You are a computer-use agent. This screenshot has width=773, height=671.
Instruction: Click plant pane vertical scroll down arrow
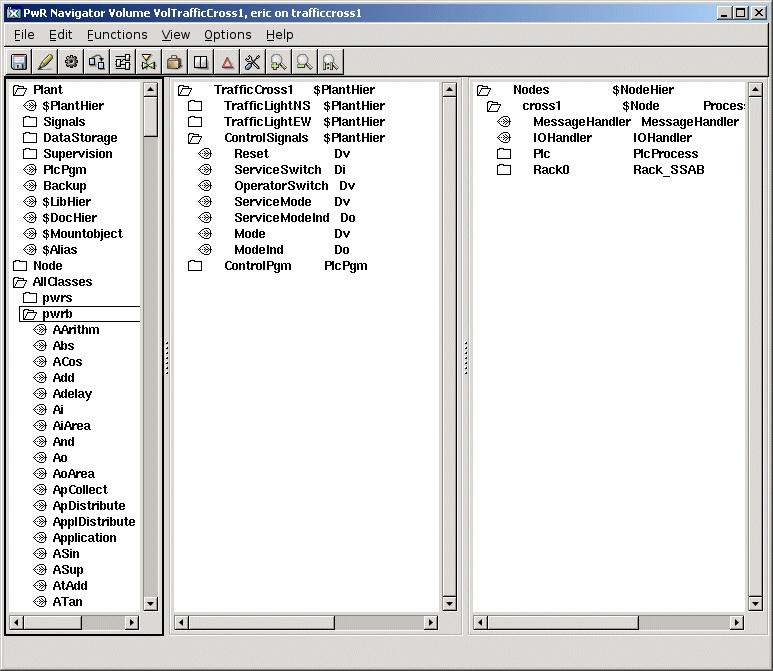coord(449,603)
